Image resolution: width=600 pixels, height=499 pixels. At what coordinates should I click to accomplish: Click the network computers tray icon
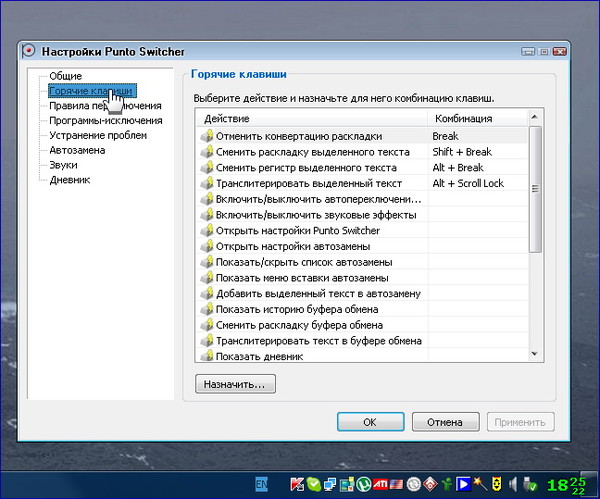pyautogui.click(x=330, y=484)
